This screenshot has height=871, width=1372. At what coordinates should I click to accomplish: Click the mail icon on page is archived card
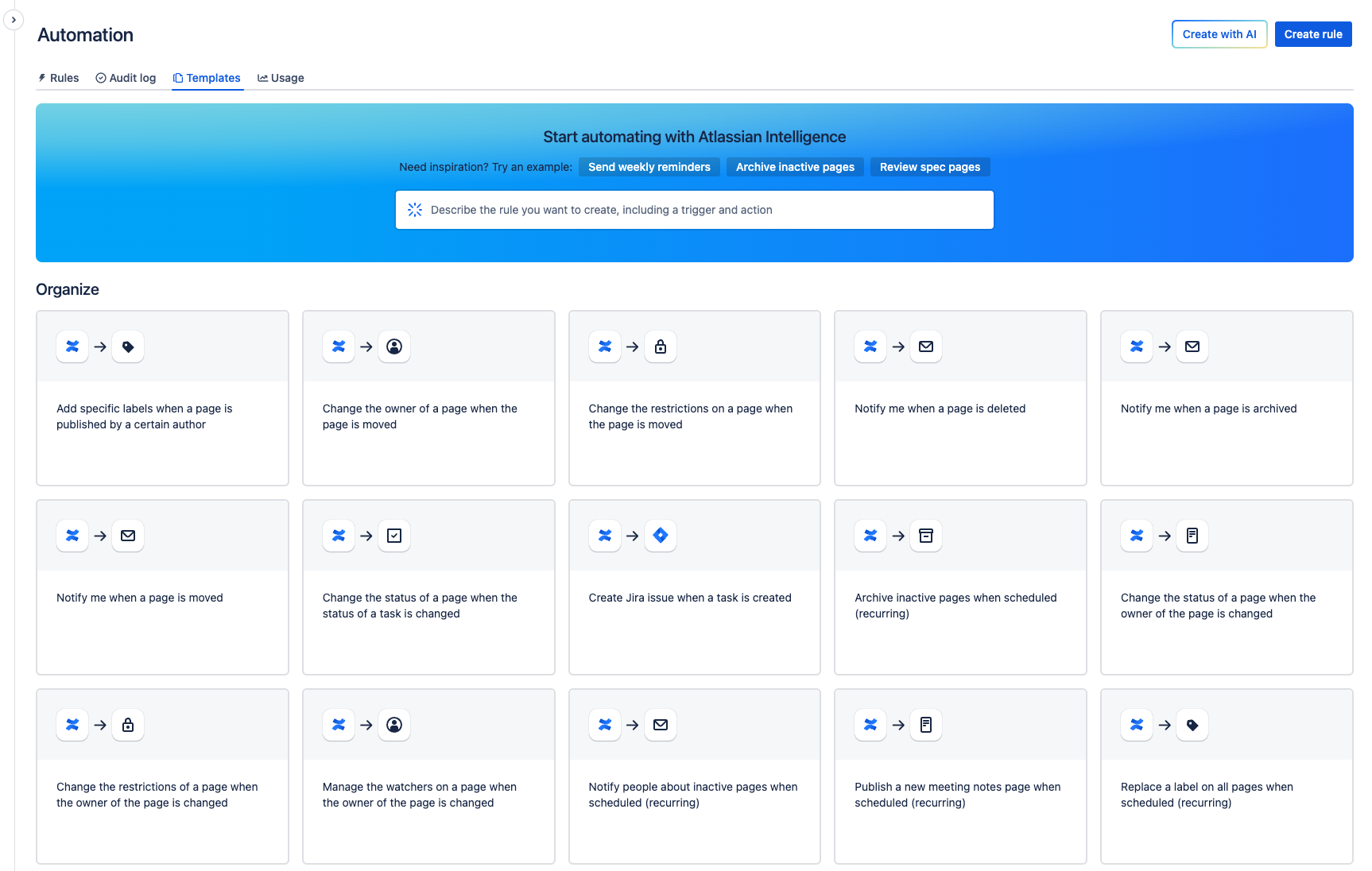1192,346
